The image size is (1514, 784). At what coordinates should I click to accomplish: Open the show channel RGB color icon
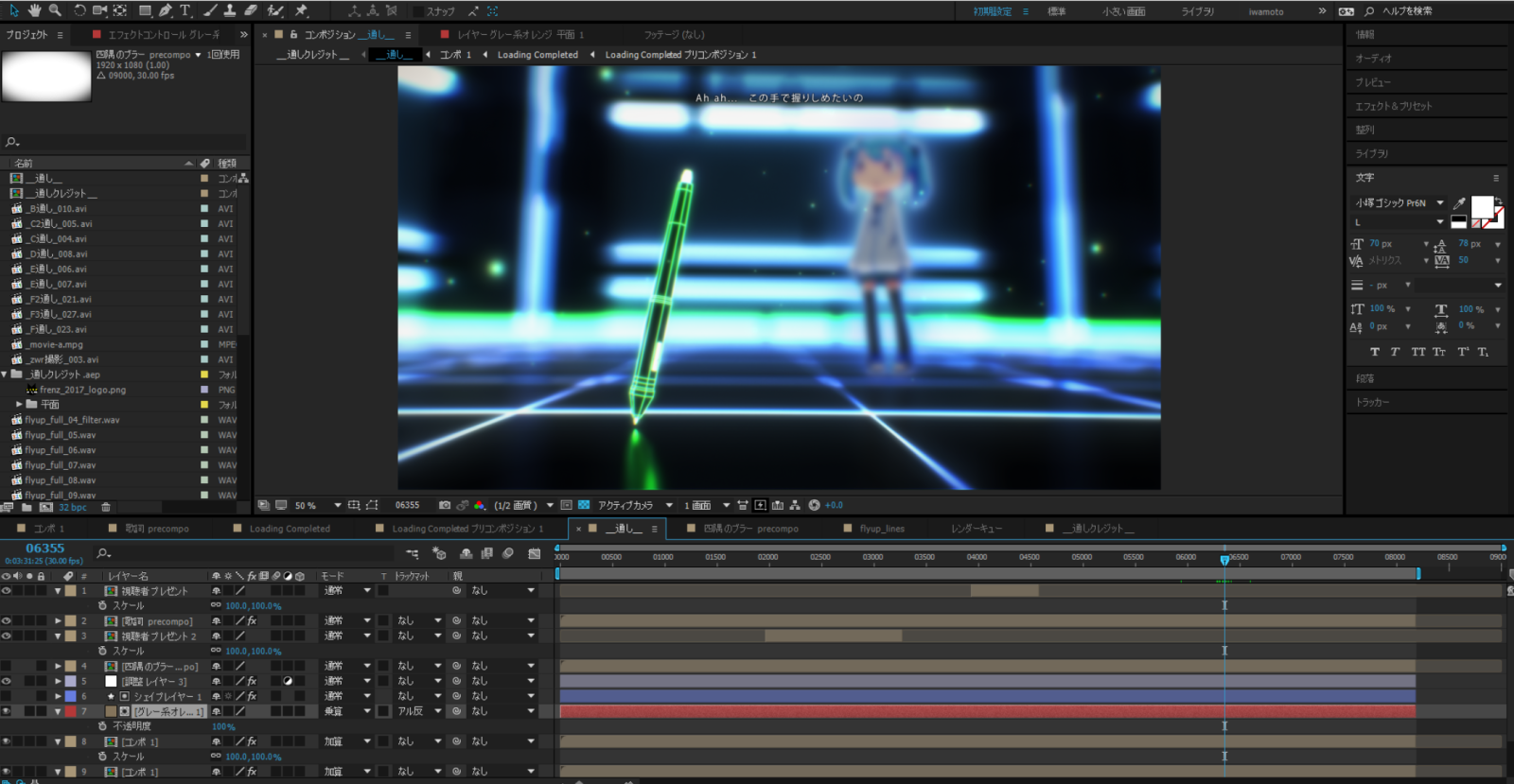click(480, 505)
